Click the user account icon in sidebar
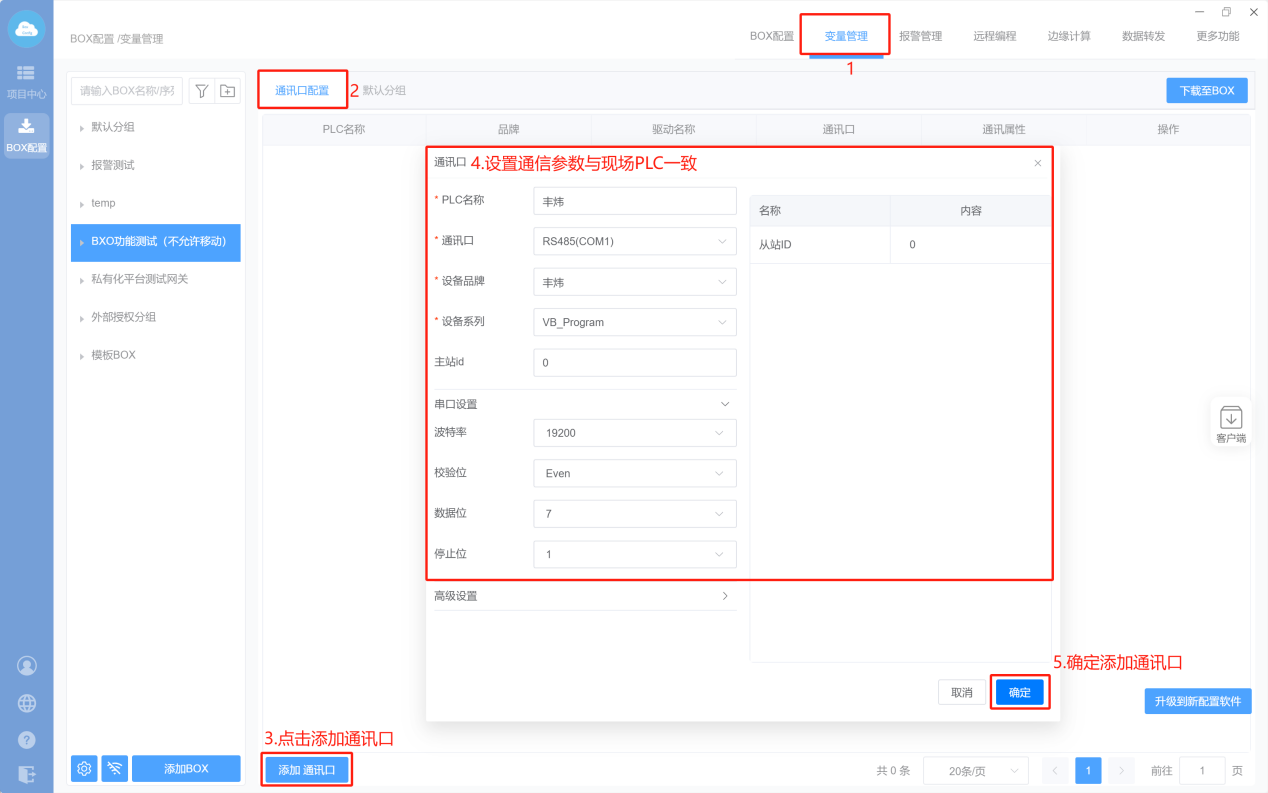The image size is (1268, 793). [x=27, y=665]
